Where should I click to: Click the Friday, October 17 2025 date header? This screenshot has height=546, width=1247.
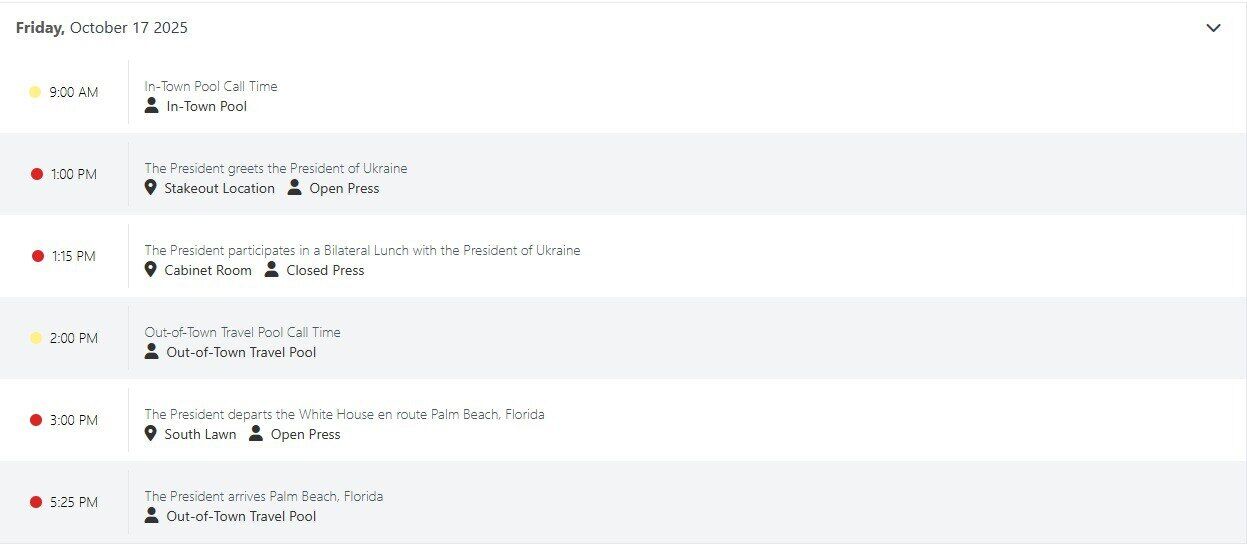point(102,28)
